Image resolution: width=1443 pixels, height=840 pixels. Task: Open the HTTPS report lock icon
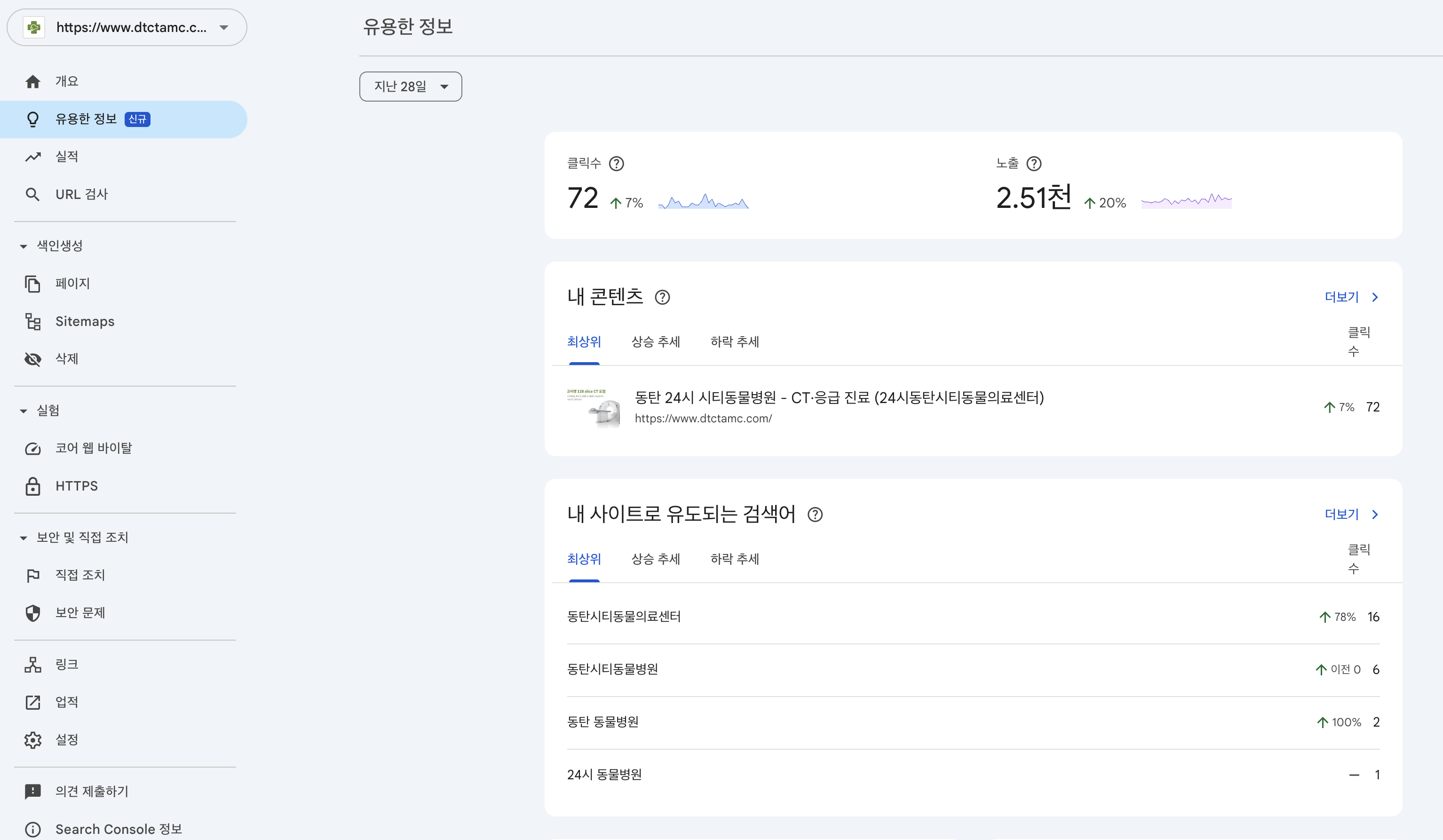pos(33,486)
